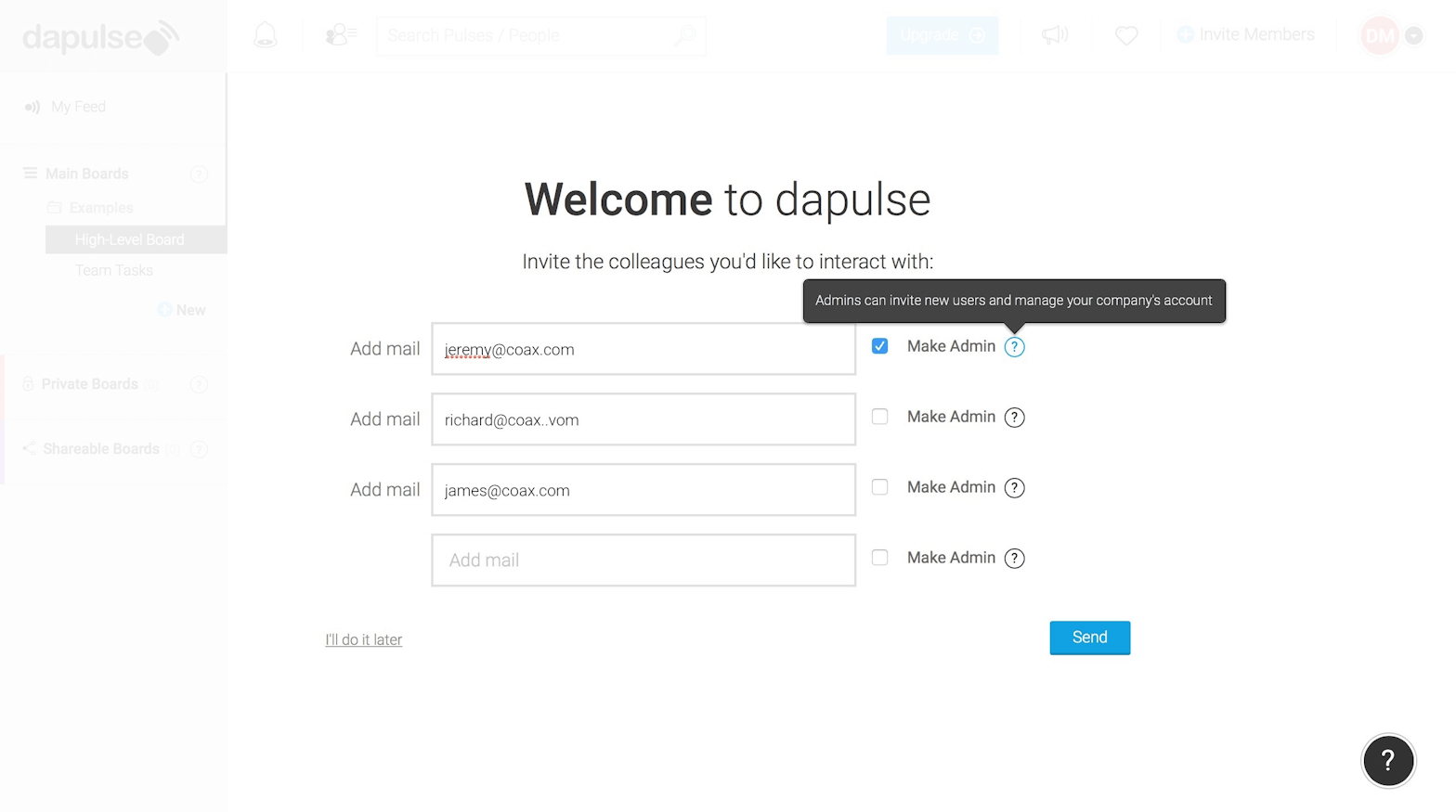Viewport: 1456px width, 812px height.
Task: Open the user avatar dropdown arrow
Action: click(1413, 35)
